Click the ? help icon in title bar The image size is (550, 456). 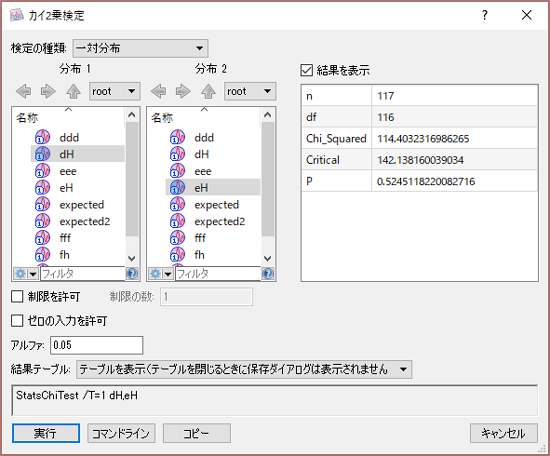coord(485,15)
